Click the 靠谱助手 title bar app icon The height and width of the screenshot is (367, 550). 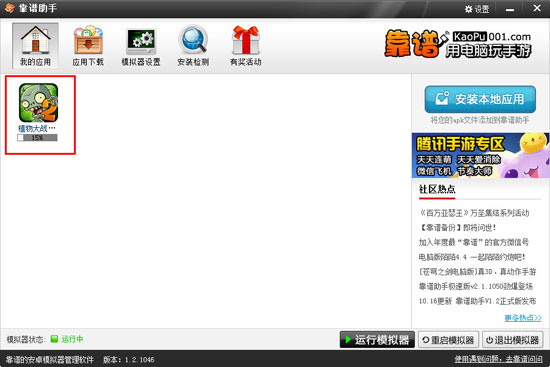pyautogui.click(x=9, y=8)
